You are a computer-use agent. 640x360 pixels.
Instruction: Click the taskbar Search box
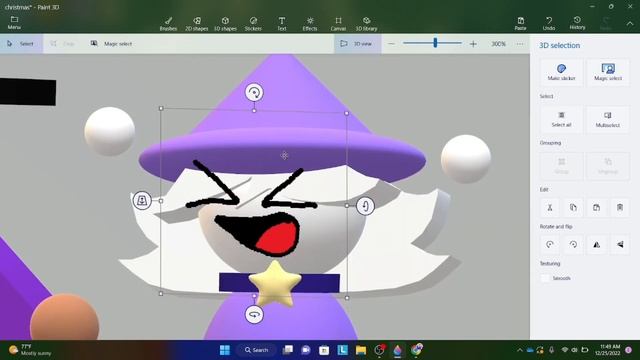256,350
